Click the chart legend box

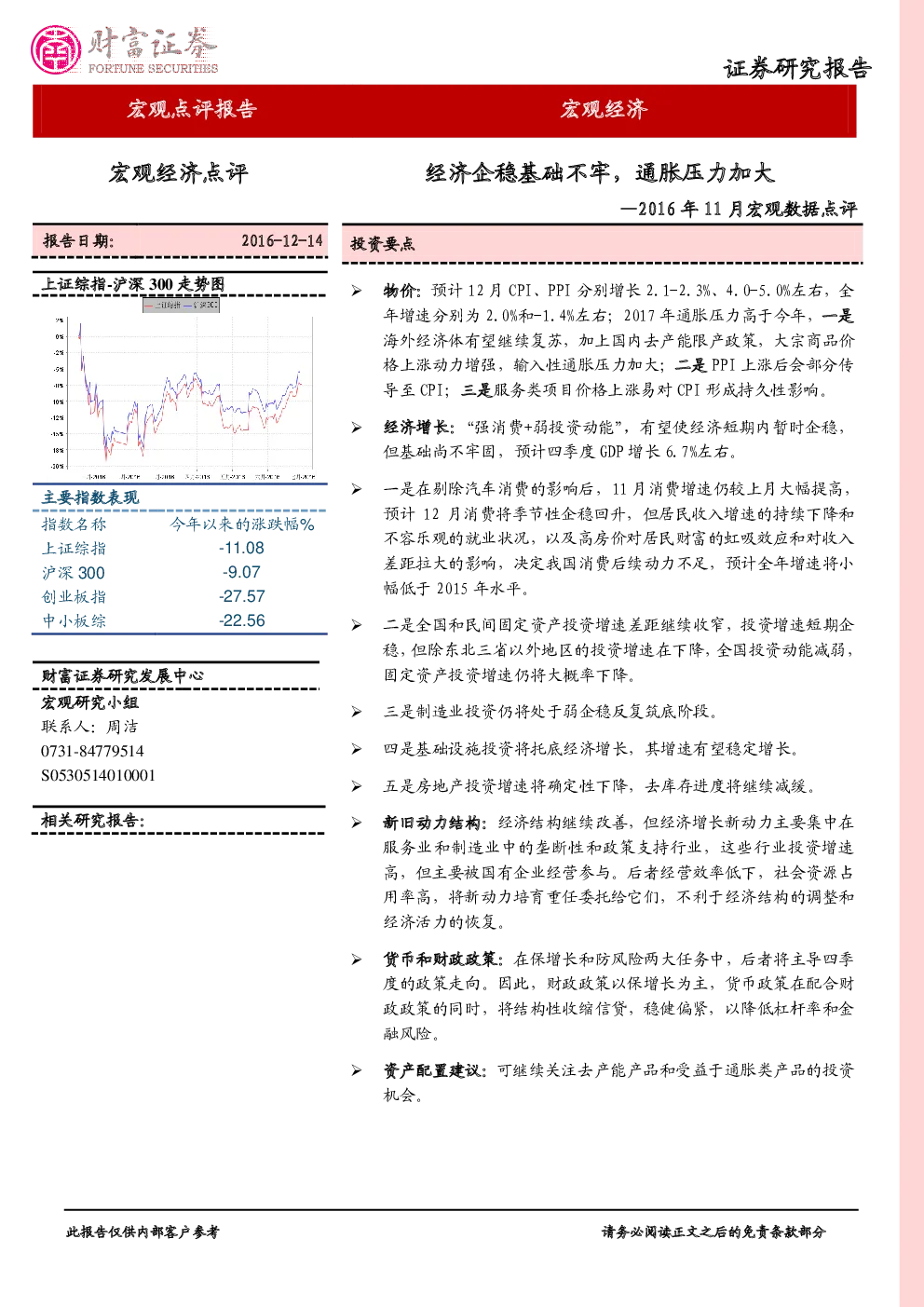tap(181, 305)
